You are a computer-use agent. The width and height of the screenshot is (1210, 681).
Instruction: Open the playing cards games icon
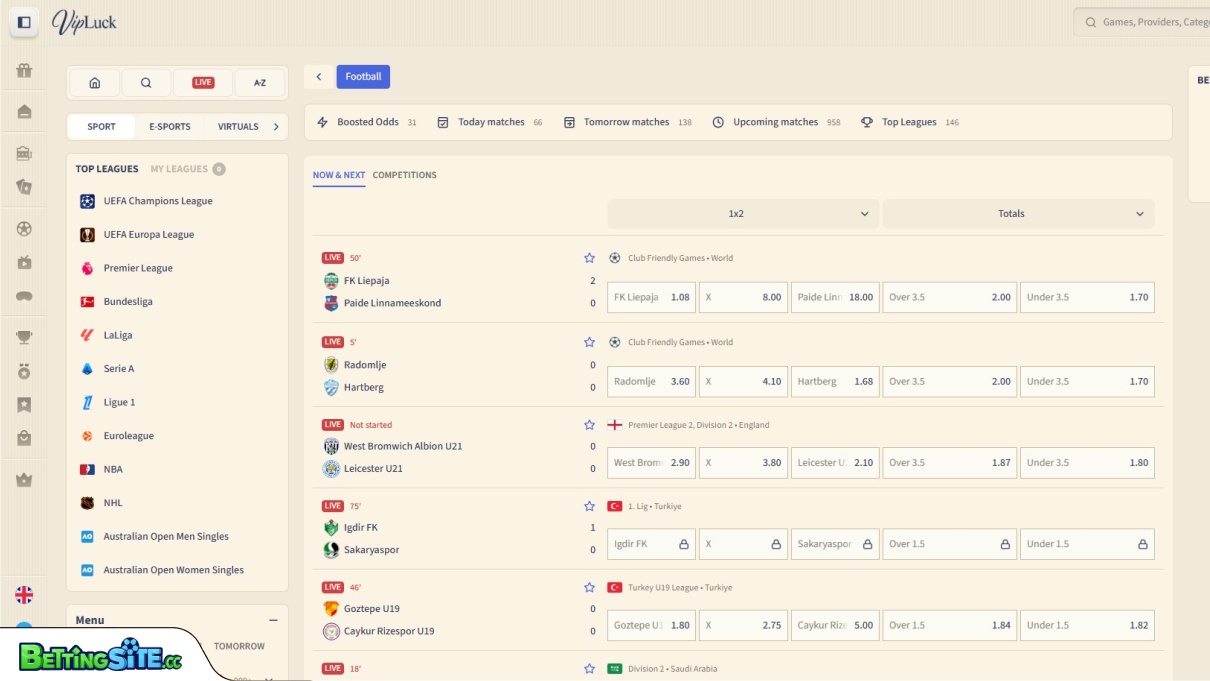coord(24,187)
